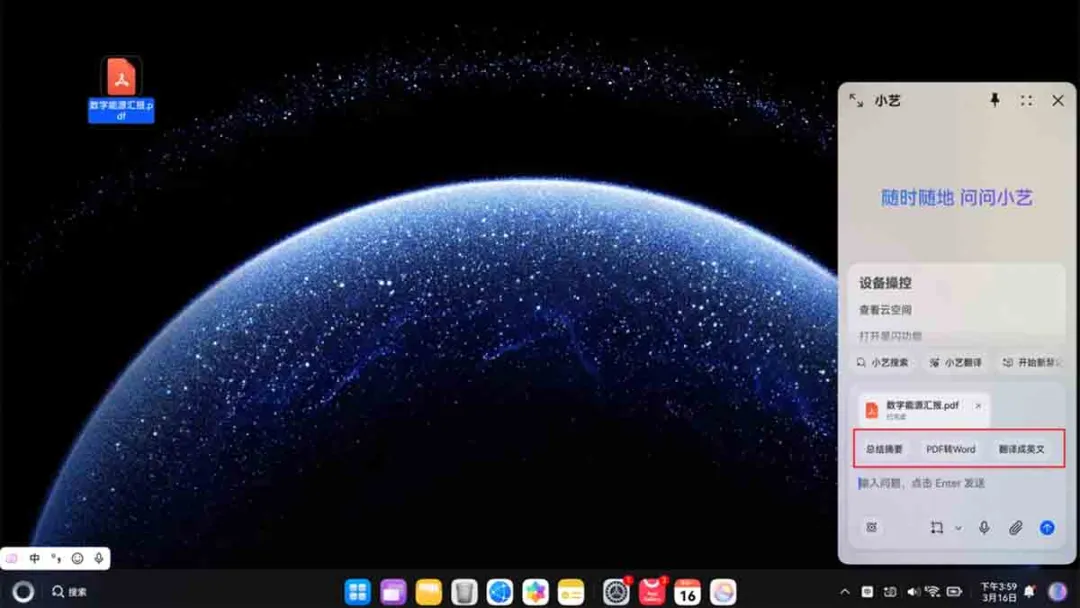The image size is (1080, 608).
Task: Open the Wi-Fi network tray icon
Action: (x=933, y=591)
